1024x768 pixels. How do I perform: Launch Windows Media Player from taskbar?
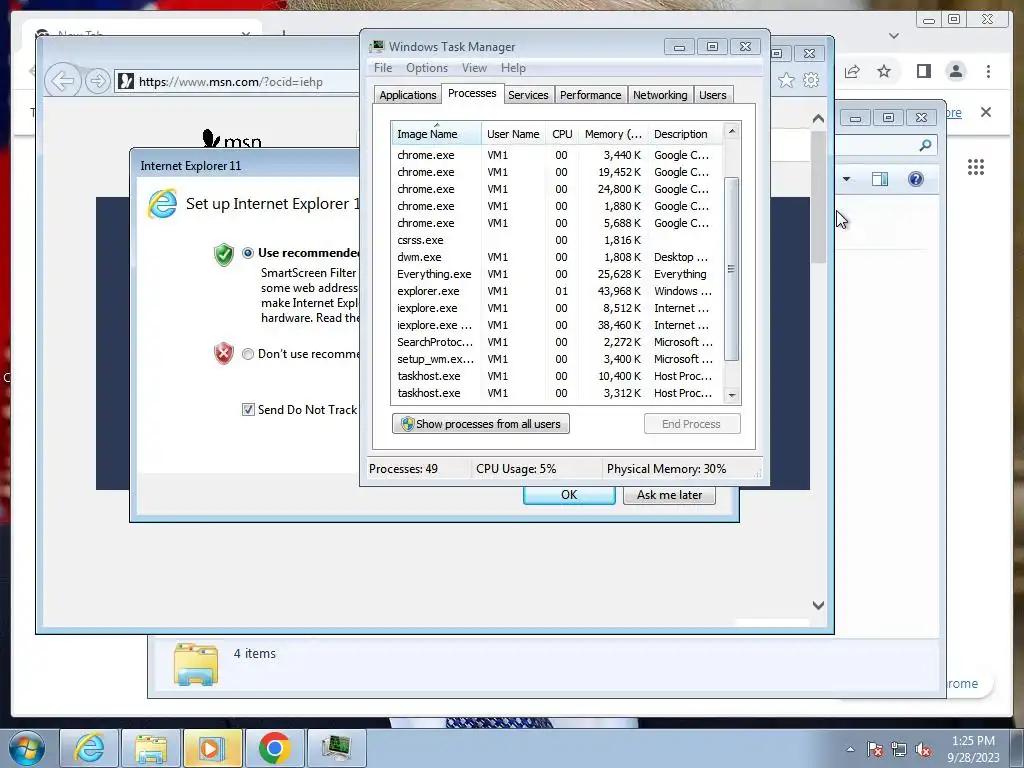point(212,748)
